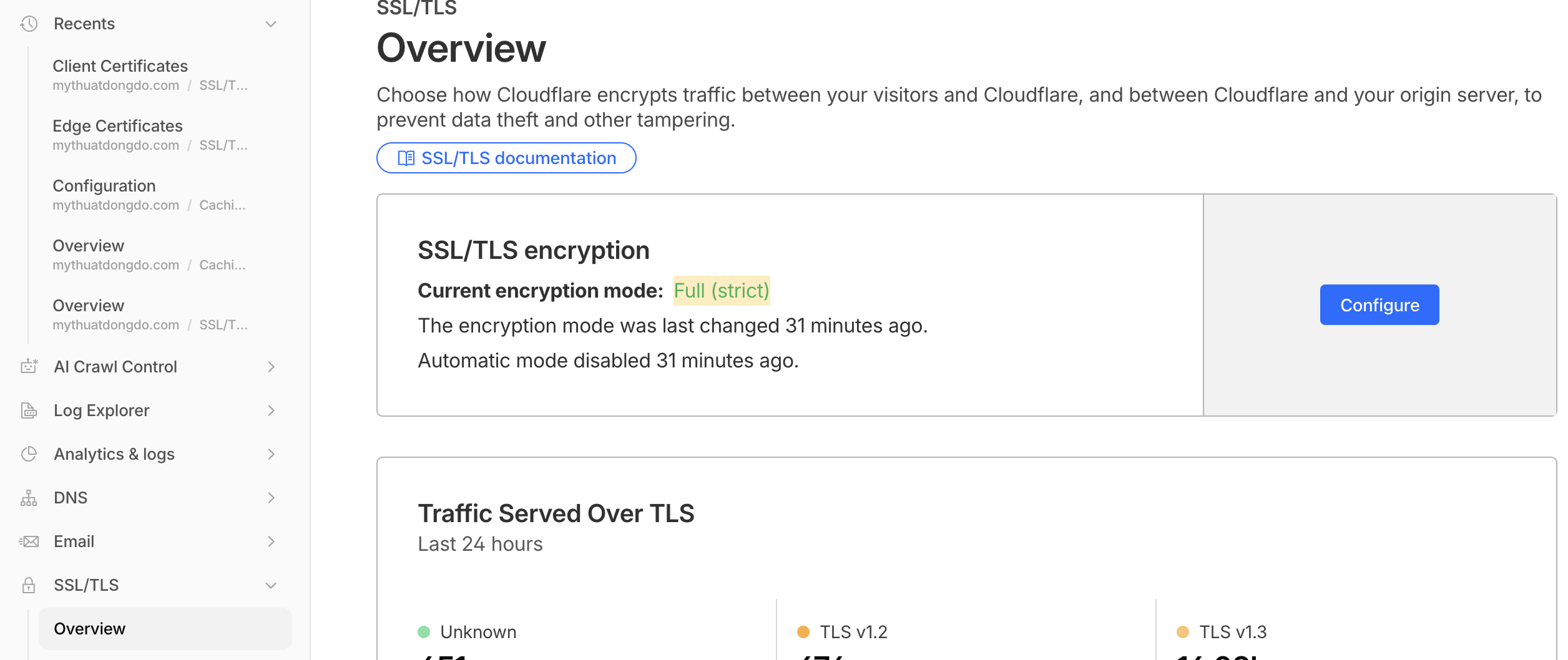Expand the DNS section chevron
Viewport: 1568px width, 660px height.
tap(271, 498)
